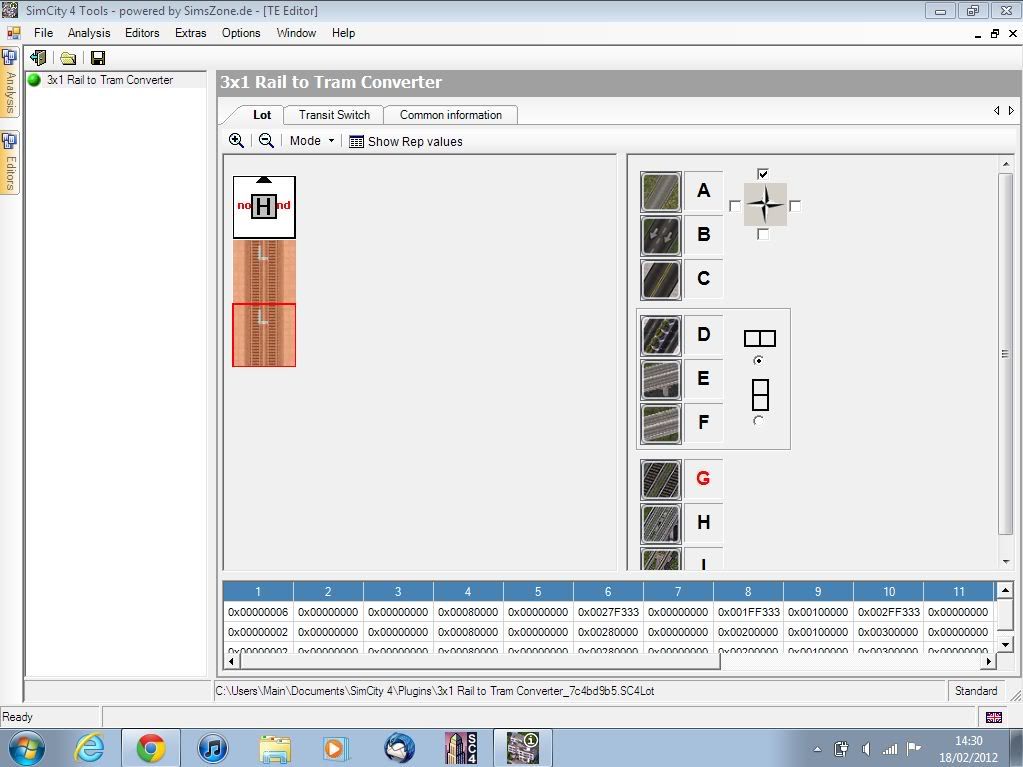Screen dimensions: 1023x767
Task: Select the network tile thumbnail beside red letter G
Action: (x=661, y=479)
